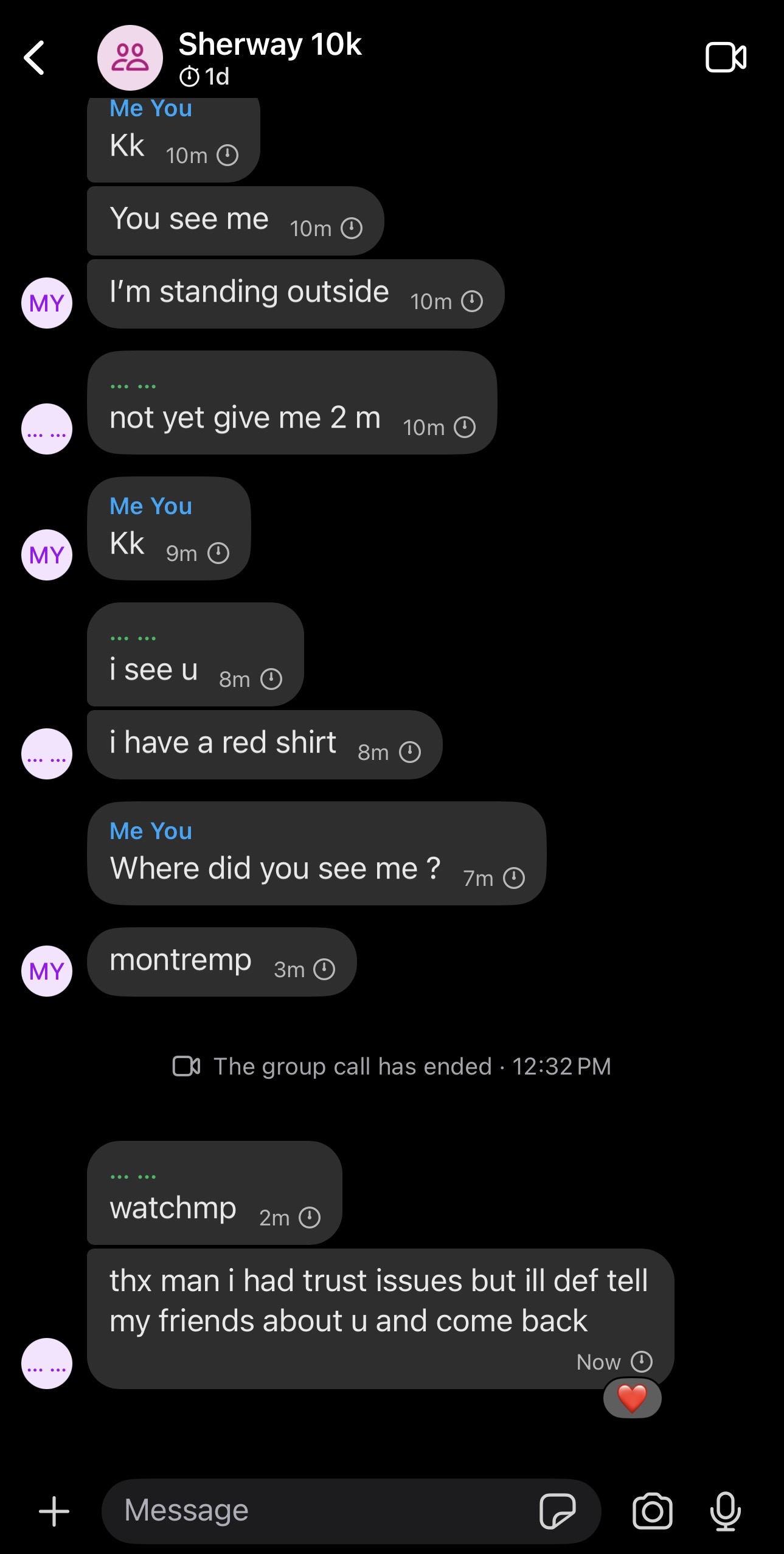Start a video call with the group

click(x=725, y=58)
